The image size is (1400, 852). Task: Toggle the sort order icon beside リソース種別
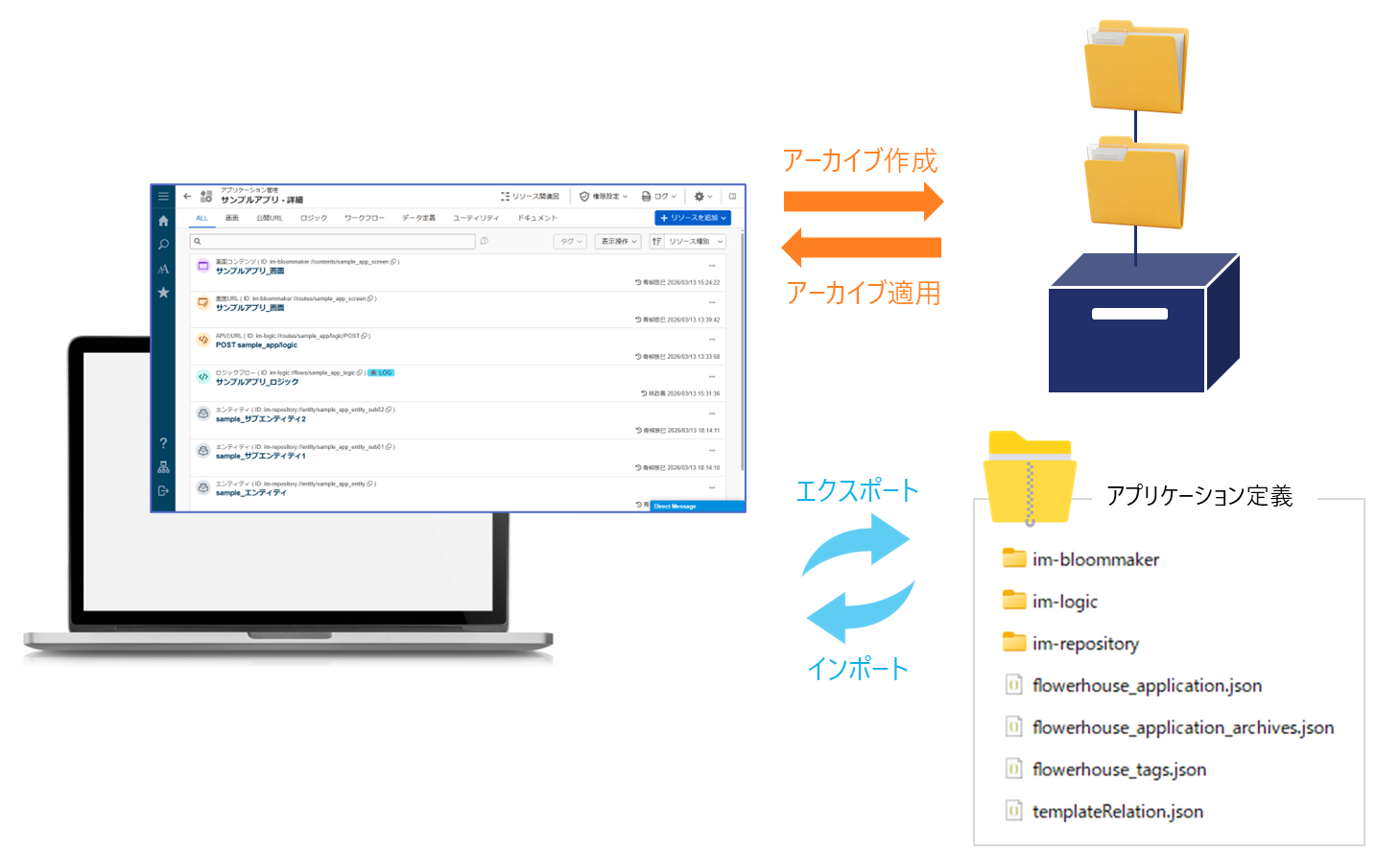point(657,242)
